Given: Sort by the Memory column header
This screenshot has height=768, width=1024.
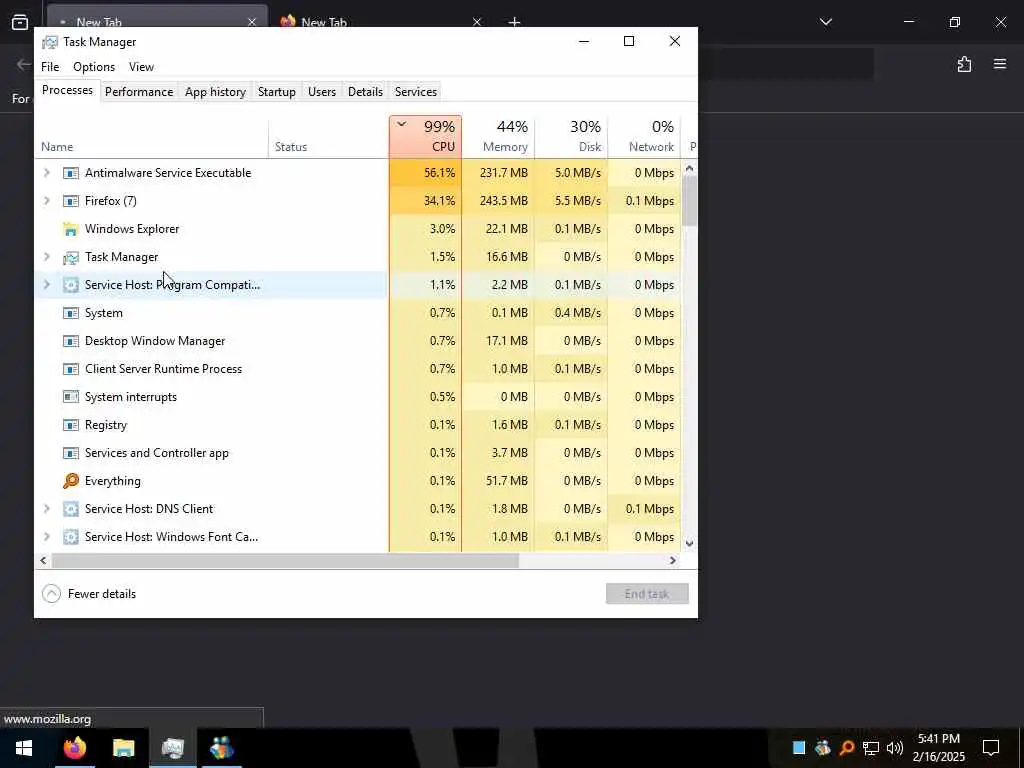Looking at the screenshot, I should 498,137.
